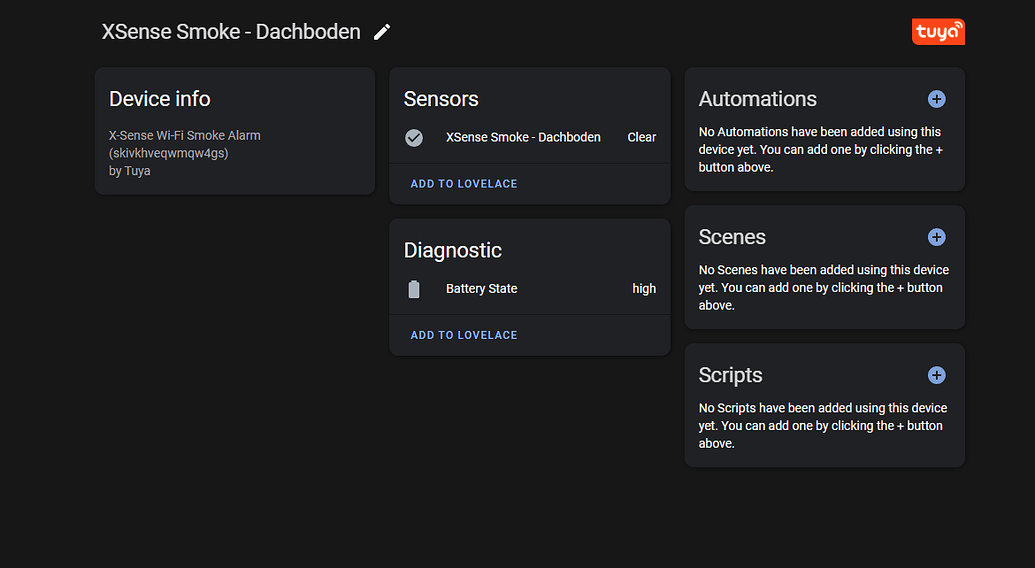The height and width of the screenshot is (568, 1035).
Task: Click the 'No Automations have been added' message
Action: tap(821, 150)
